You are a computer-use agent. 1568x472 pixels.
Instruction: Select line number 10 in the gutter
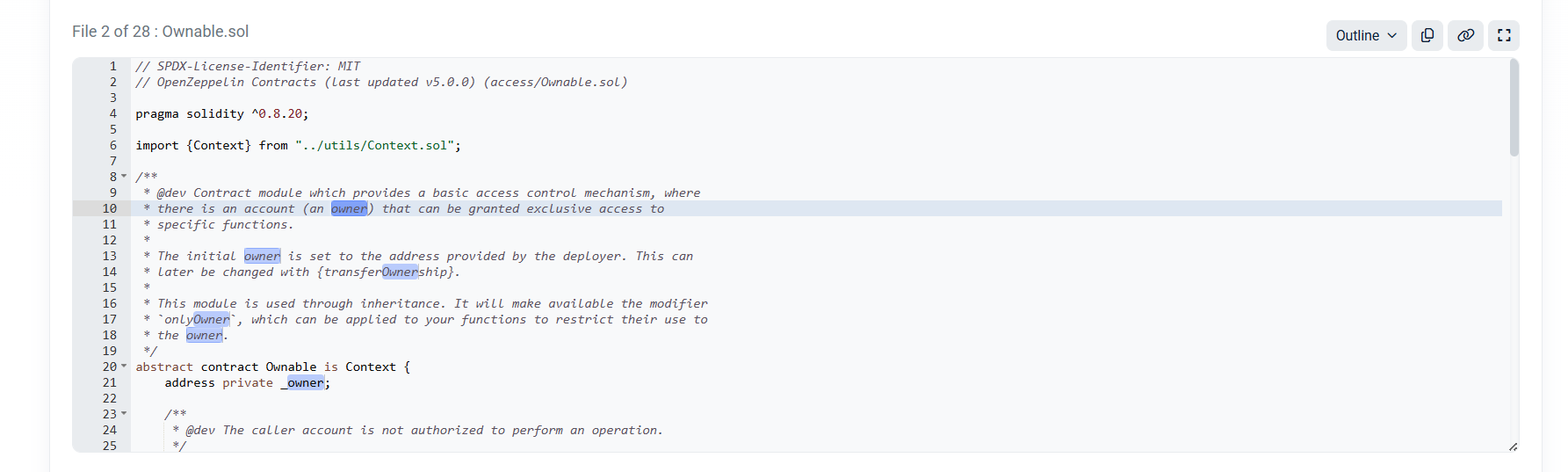click(109, 208)
